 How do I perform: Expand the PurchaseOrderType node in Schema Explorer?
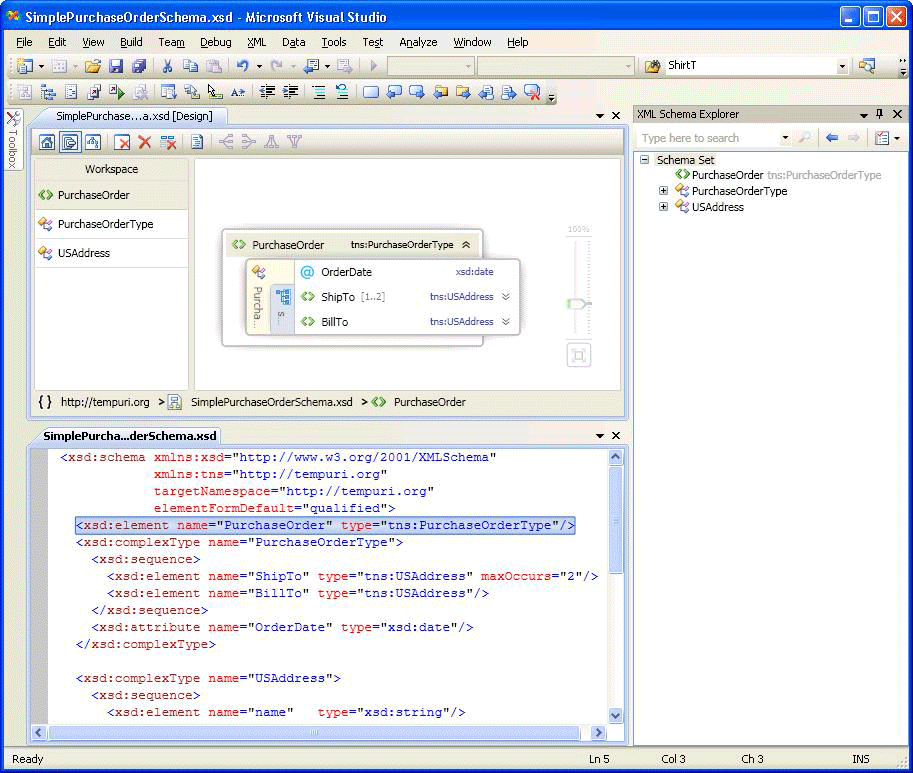[x=664, y=191]
